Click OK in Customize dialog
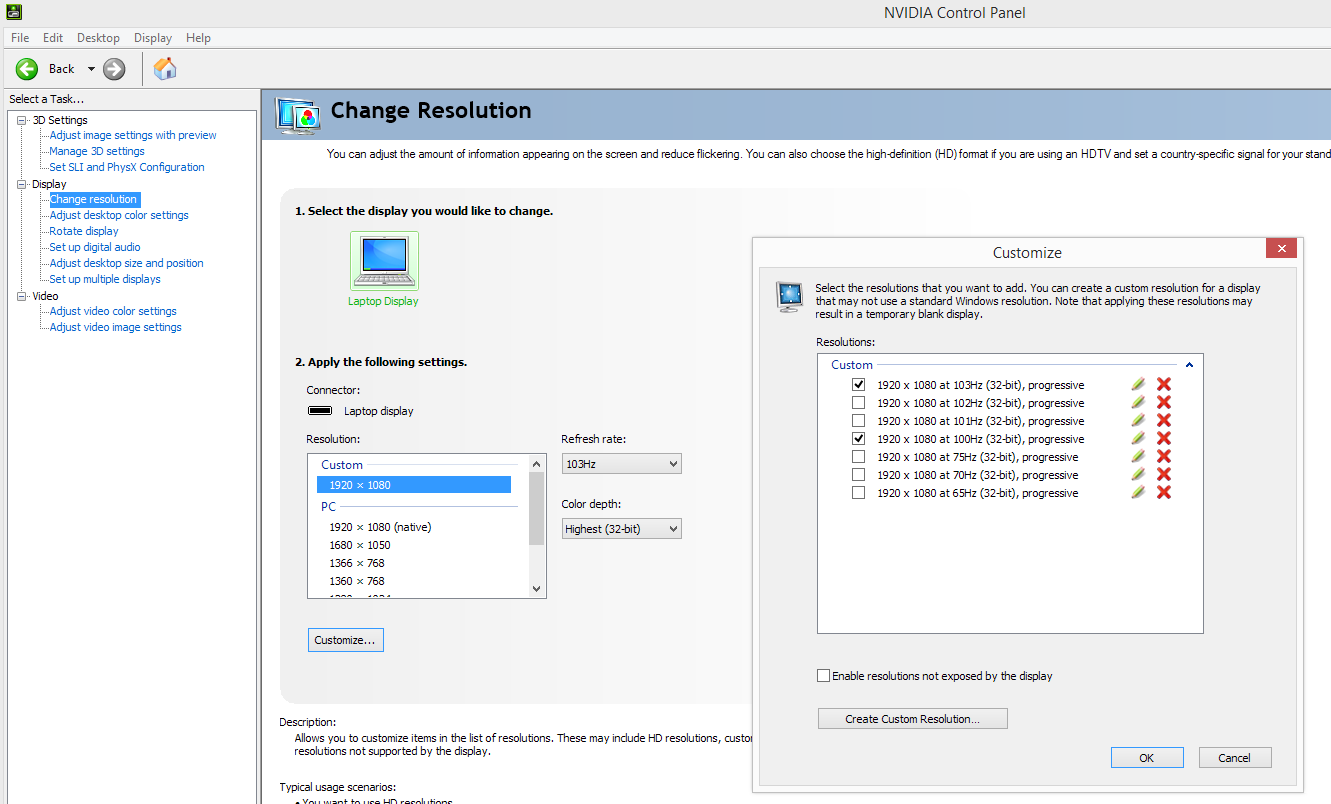This screenshot has height=804, width=1331. pos(1147,758)
